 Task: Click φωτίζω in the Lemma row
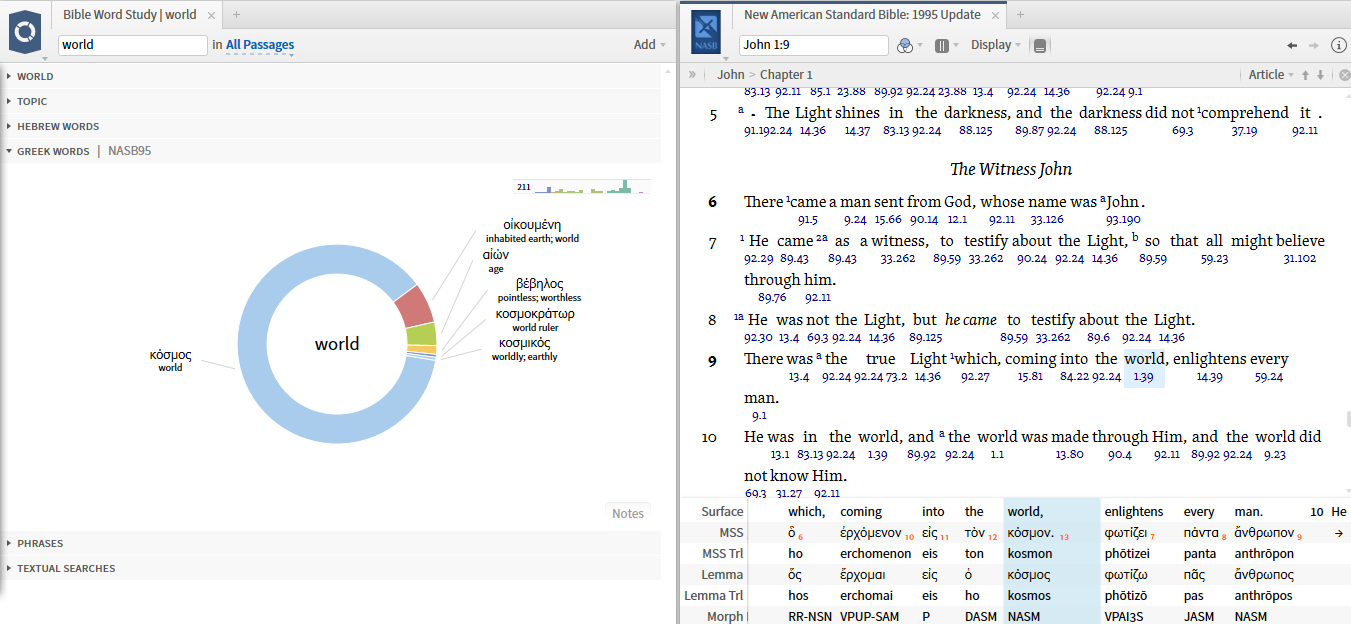click(1128, 575)
